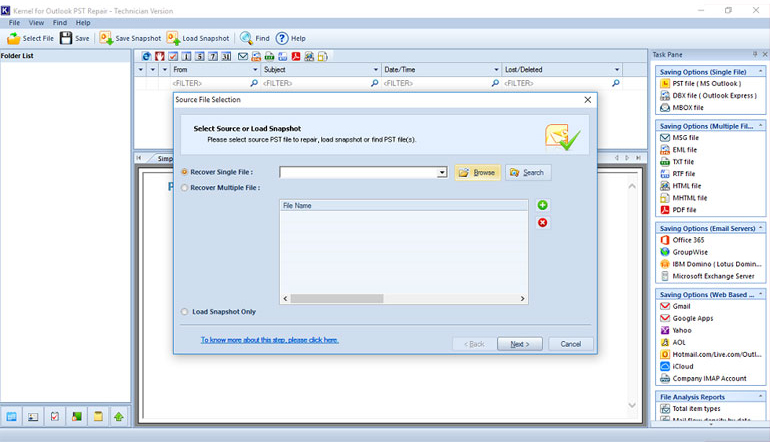Click the Next button
This screenshot has width=770, height=442.
[520, 344]
